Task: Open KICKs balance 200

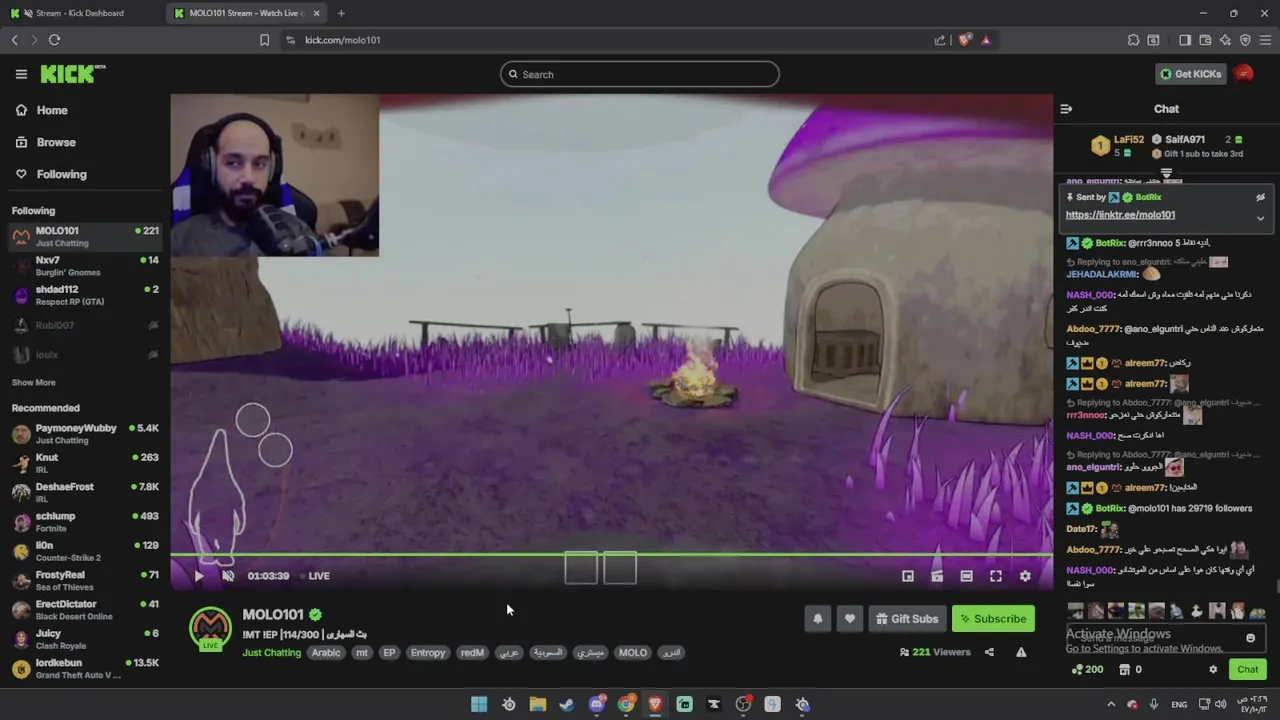Action: [1087, 670]
